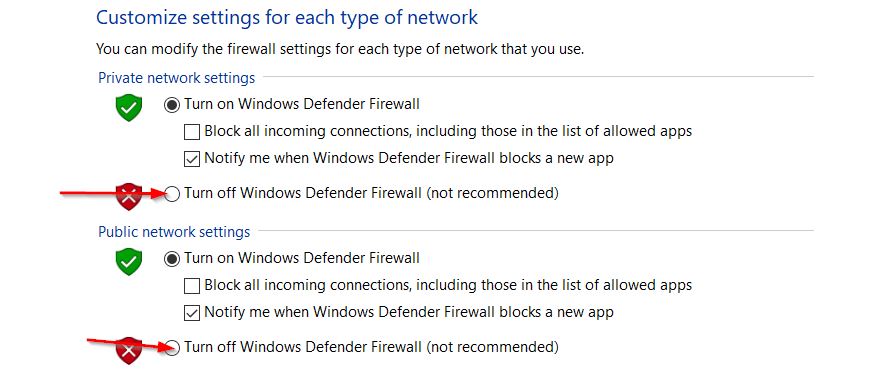Enable Block all incoming connections checkbox for Public network
Image resolution: width=879 pixels, height=391 pixels.
[x=192, y=286]
